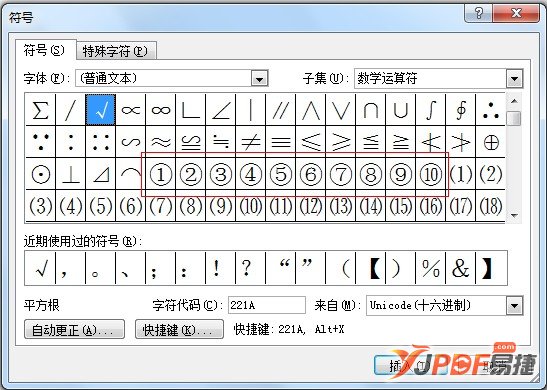Open the 字体 font dropdown
The height and width of the screenshot is (390, 547).
[x=259, y=78]
